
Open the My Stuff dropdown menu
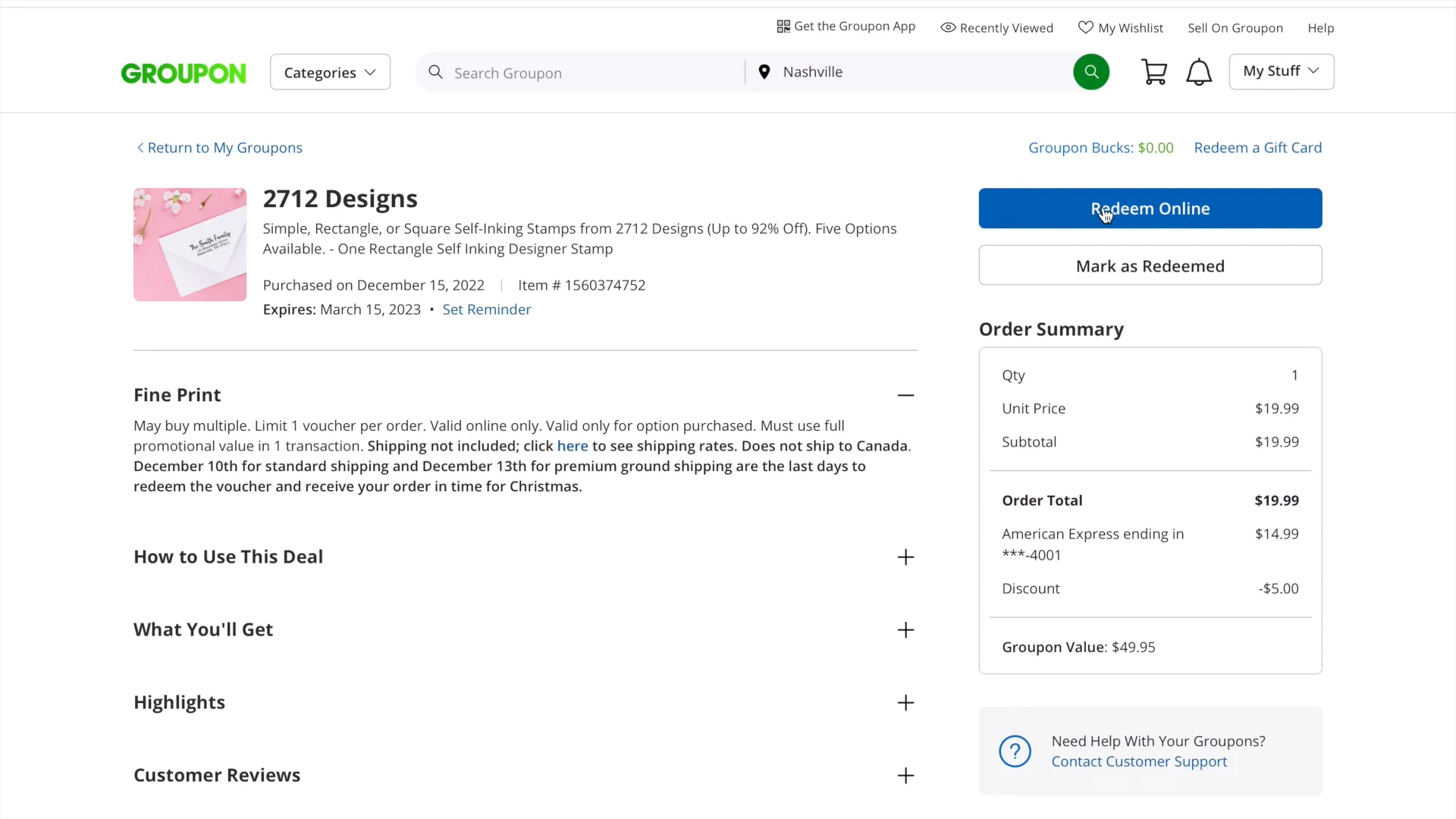point(1281,71)
